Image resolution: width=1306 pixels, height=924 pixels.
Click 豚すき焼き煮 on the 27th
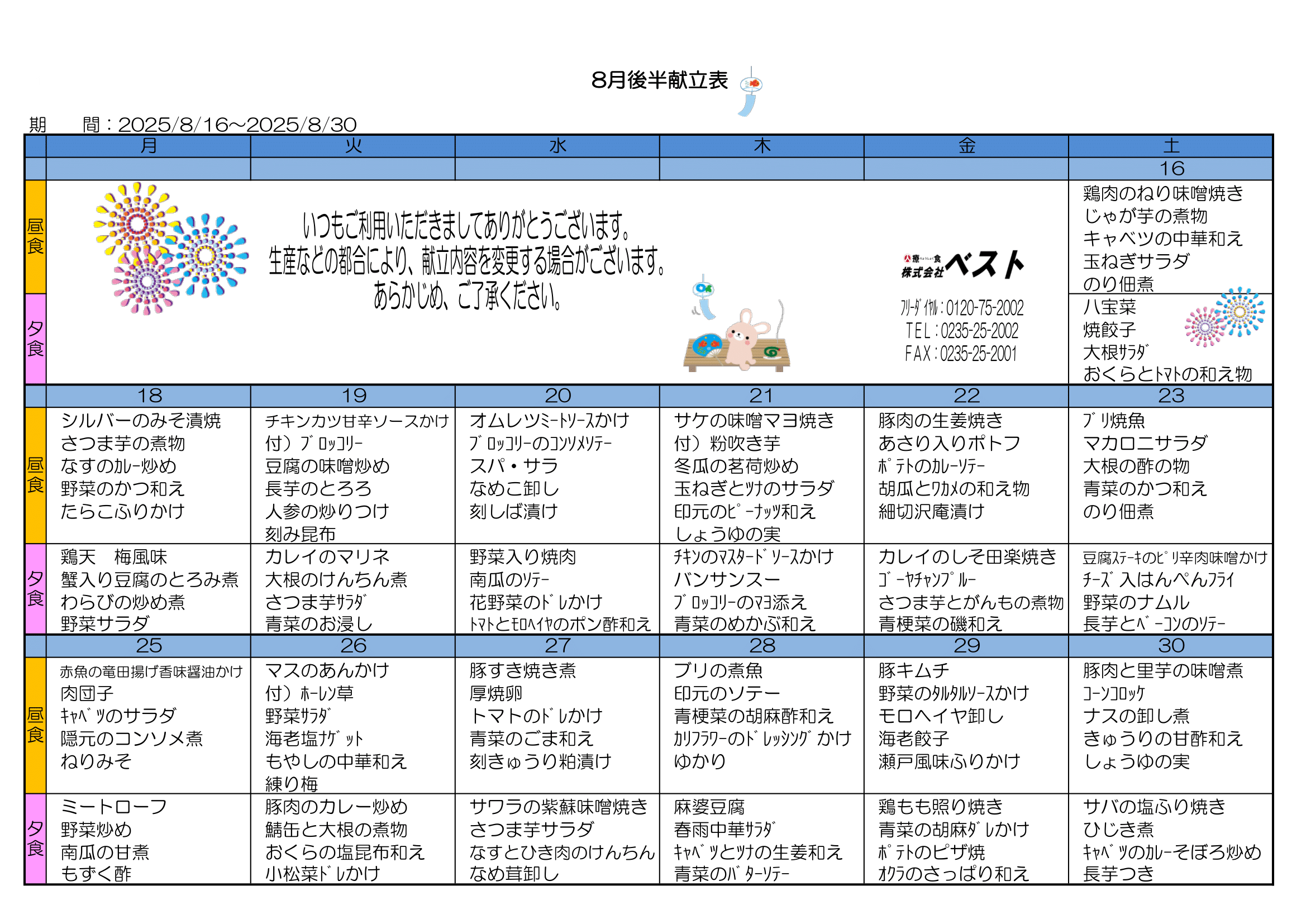(x=523, y=671)
